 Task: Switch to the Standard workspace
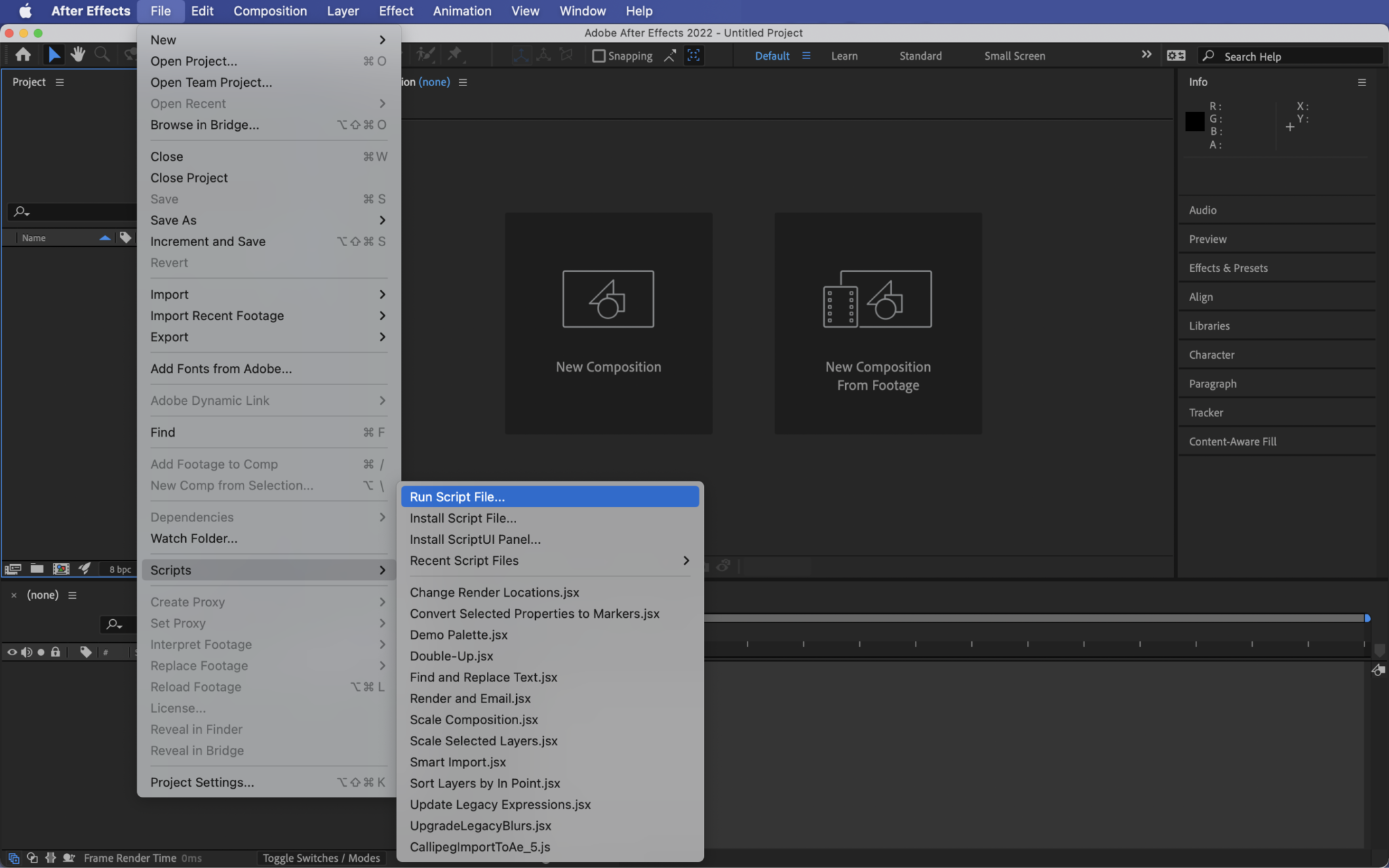tap(920, 56)
